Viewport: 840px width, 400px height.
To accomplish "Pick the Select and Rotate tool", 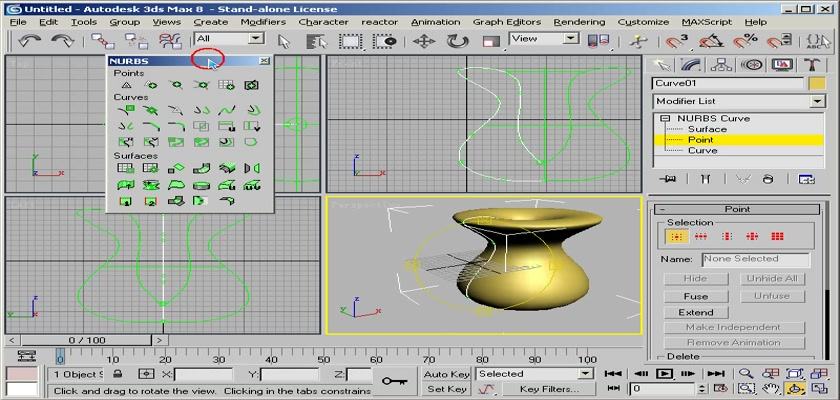I will (x=458, y=42).
